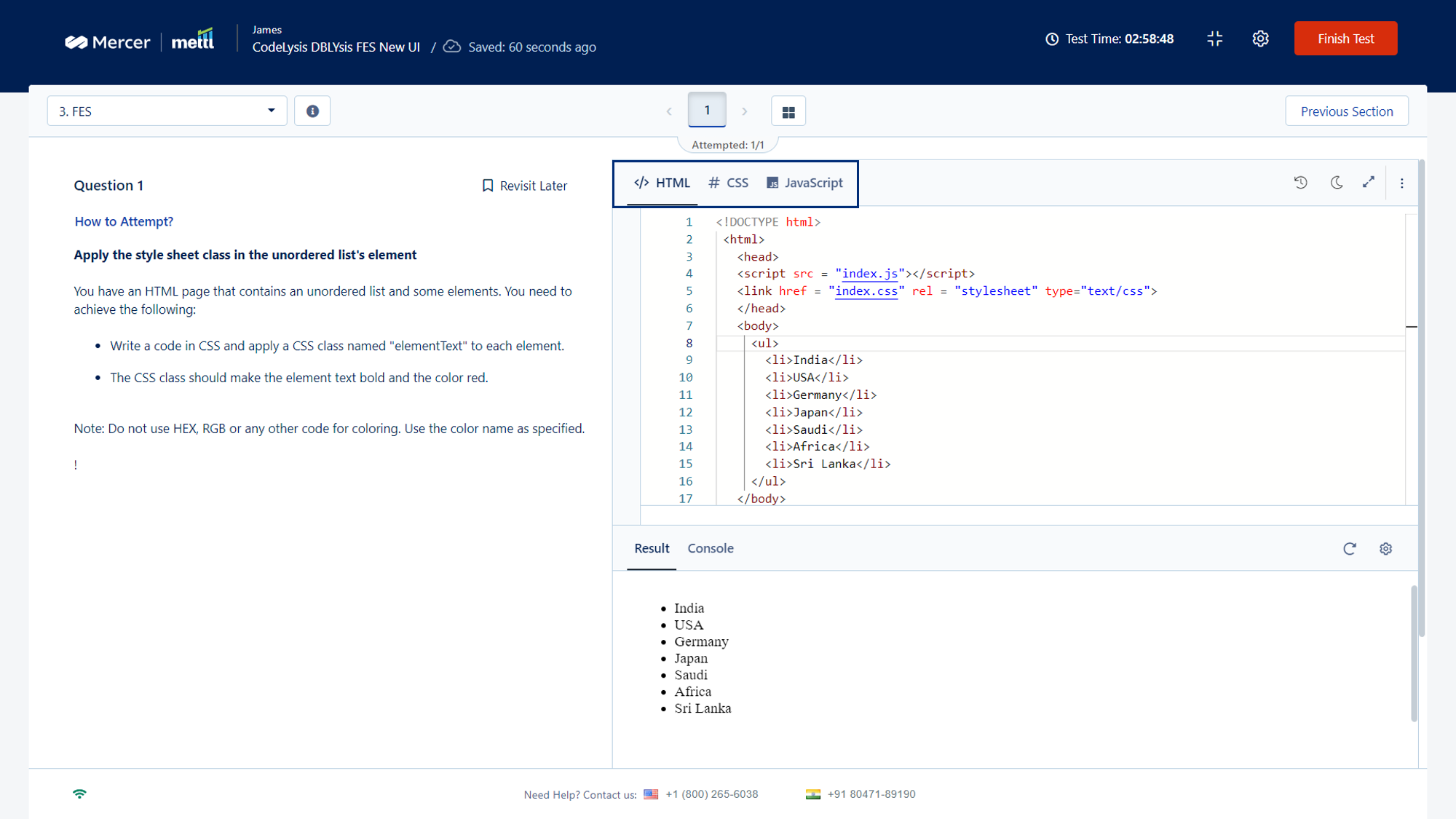This screenshot has height=819, width=1456.
Task: Click the Finish Test button
Action: click(x=1345, y=39)
